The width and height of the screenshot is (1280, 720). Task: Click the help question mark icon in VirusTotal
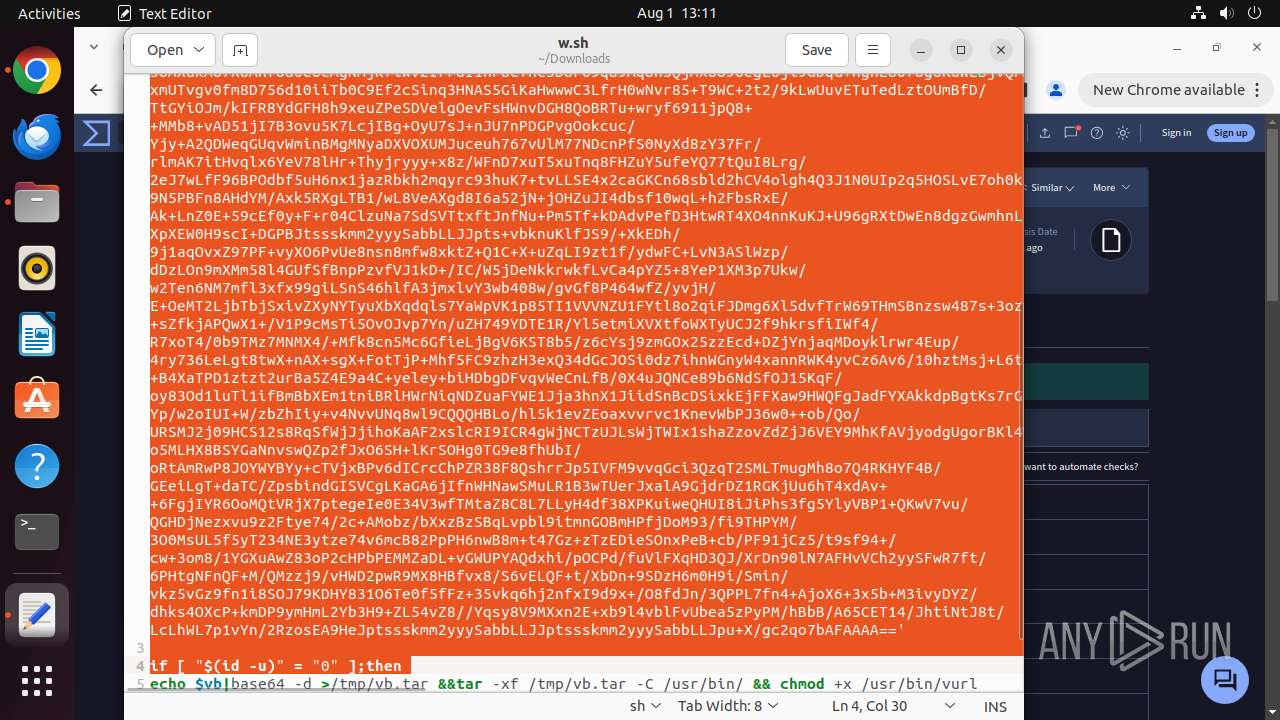coord(1097,133)
